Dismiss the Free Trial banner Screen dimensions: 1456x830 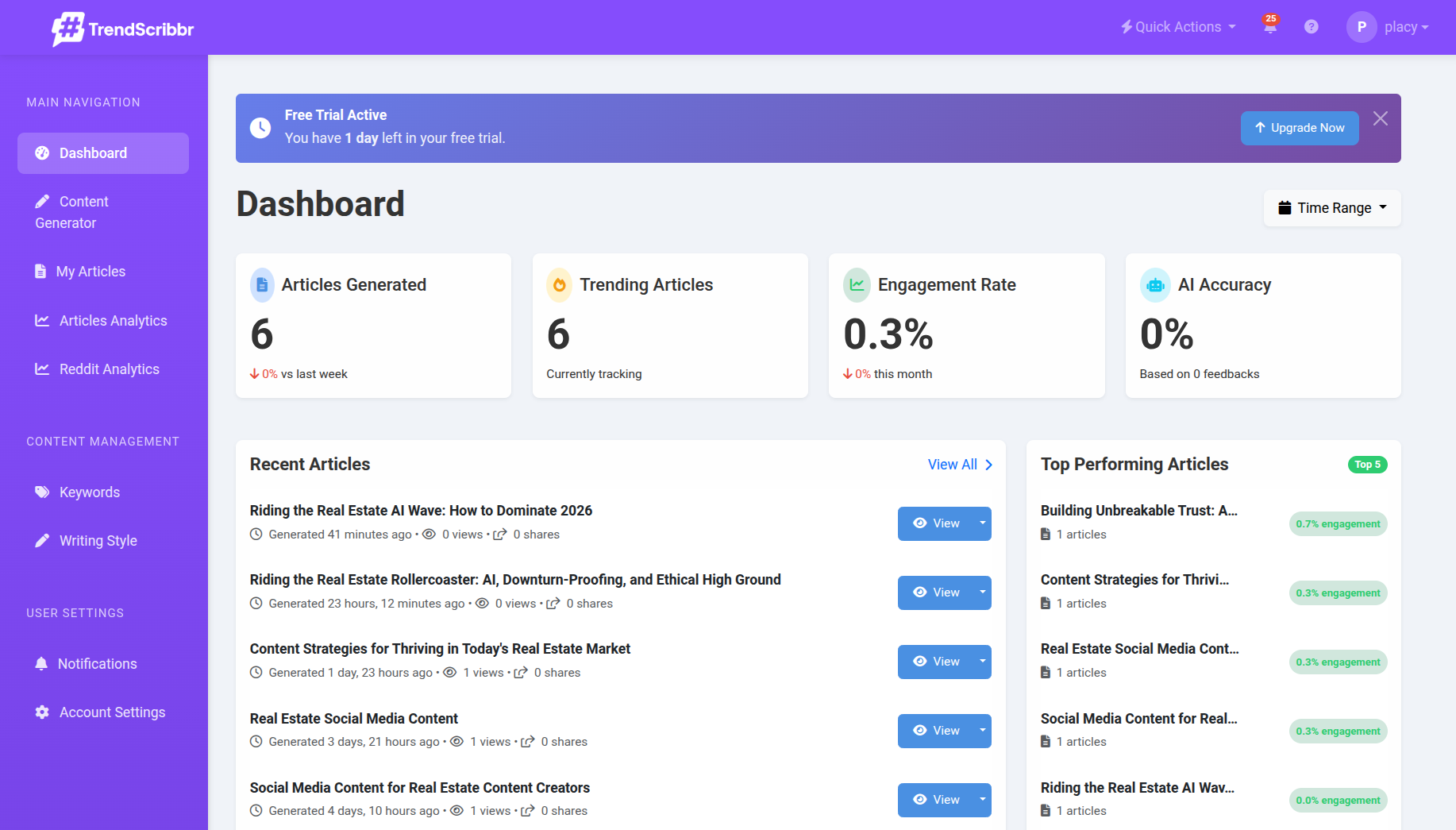(1381, 118)
